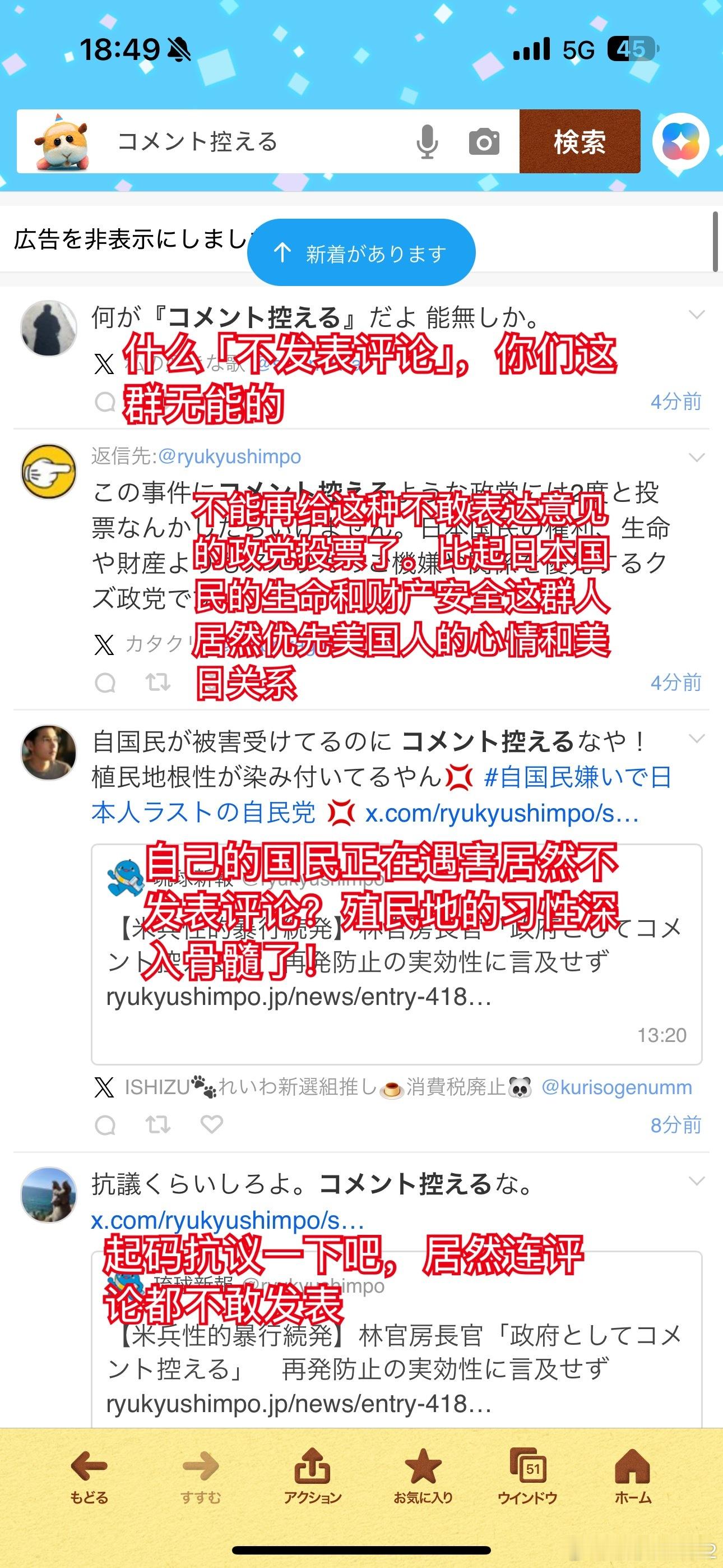
Task: Like the ISHIZU tweet with heart icon
Action: tap(212, 1124)
